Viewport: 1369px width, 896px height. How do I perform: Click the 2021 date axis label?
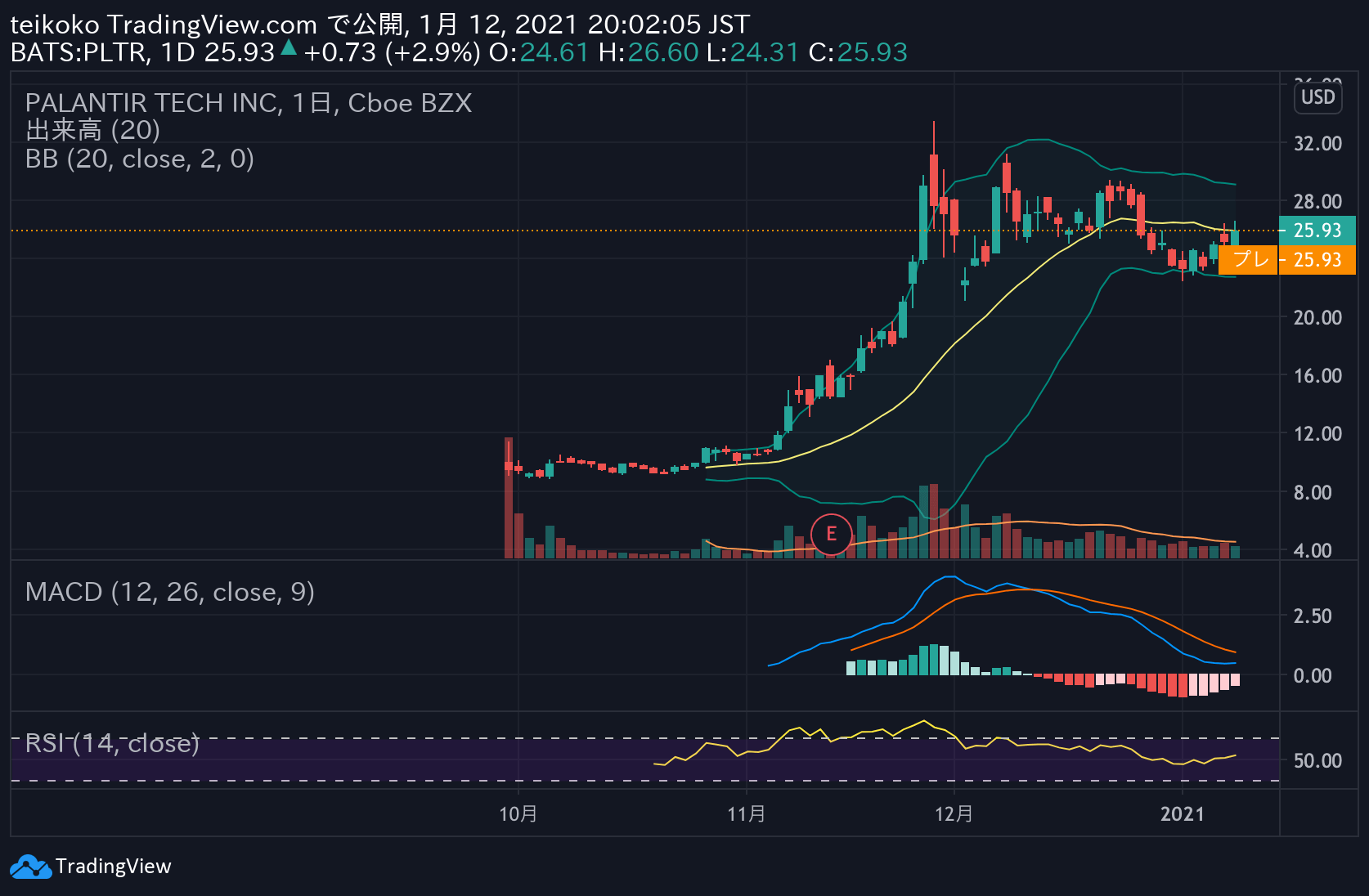[1183, 813]
